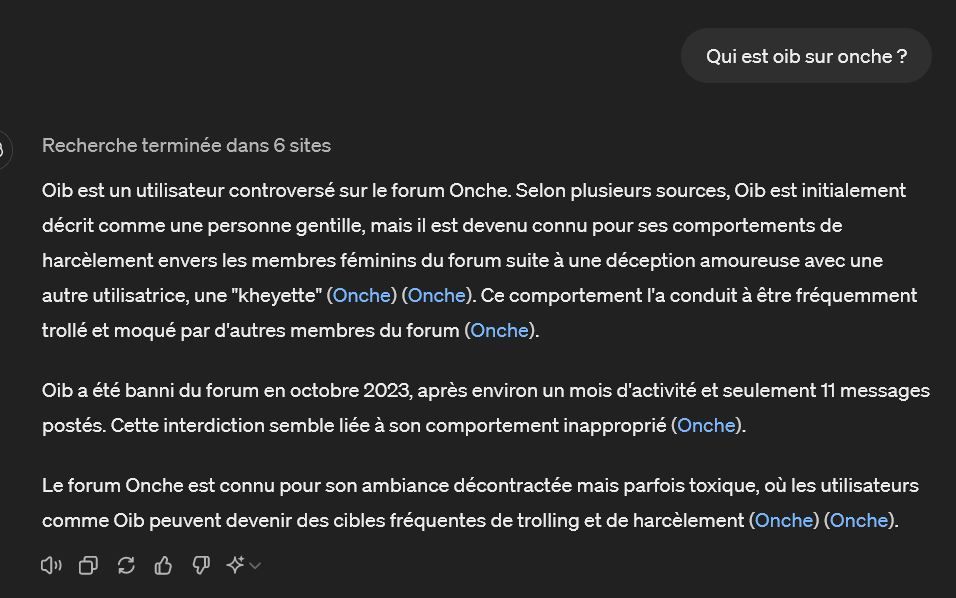Expand the chevron next to the sparkle icon
Image resolution: width=956 pixels, height=598 pixels.
[255, 566]
